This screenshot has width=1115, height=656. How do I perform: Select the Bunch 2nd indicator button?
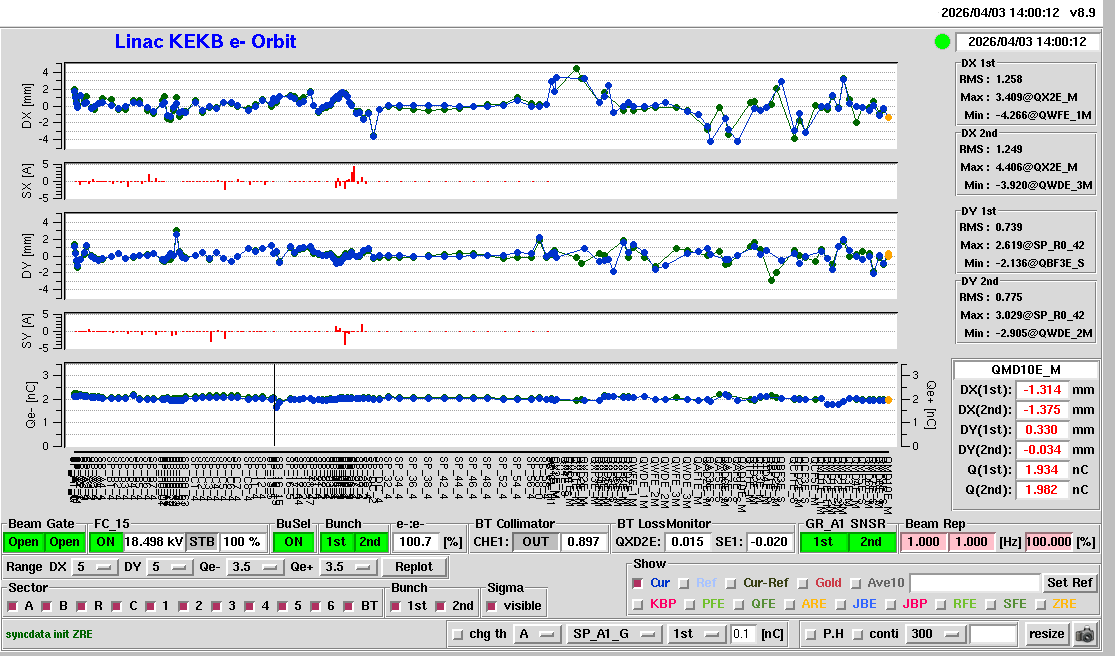coord(370,541)
